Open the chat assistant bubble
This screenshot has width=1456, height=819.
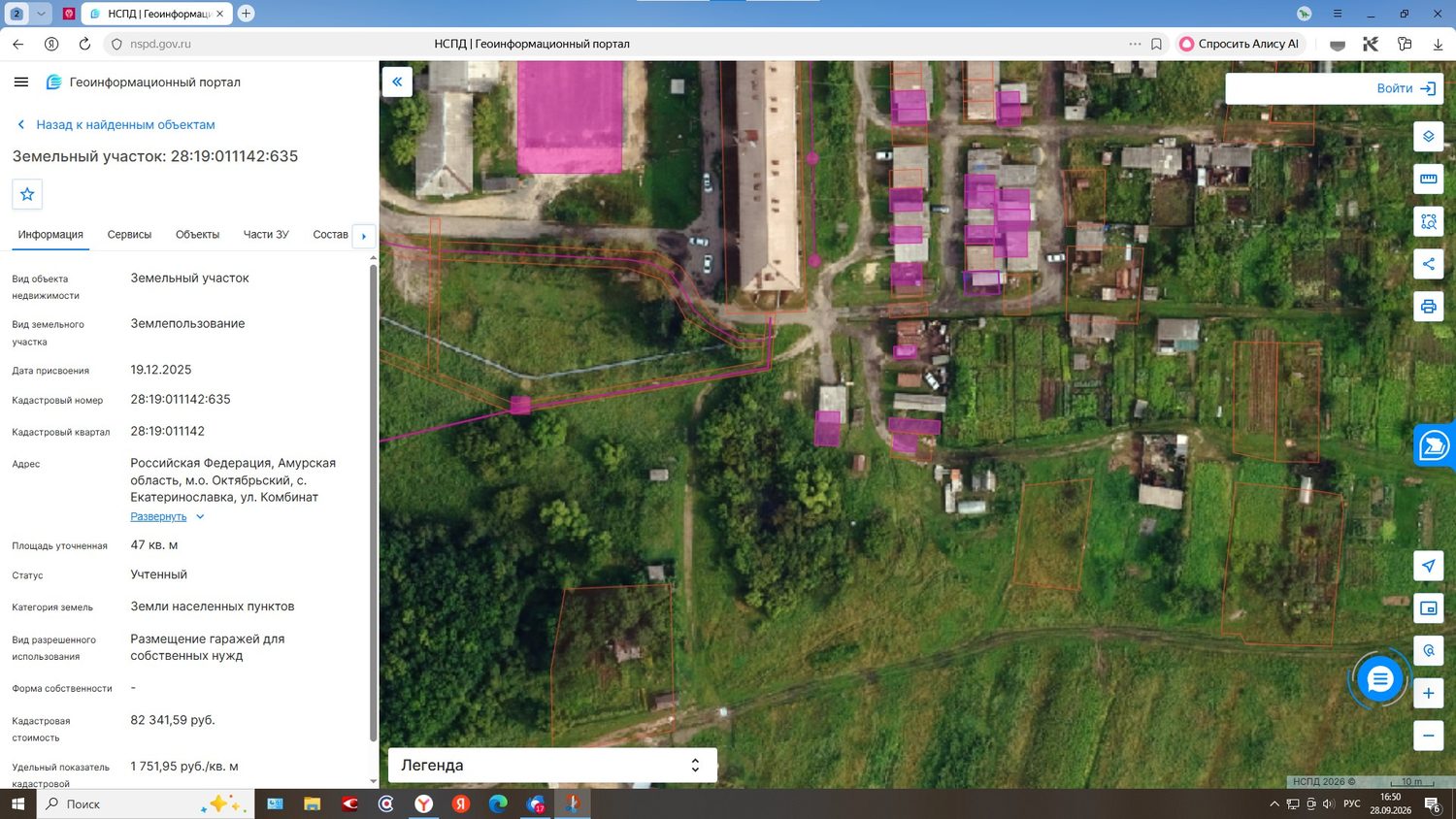(1379, 679)
